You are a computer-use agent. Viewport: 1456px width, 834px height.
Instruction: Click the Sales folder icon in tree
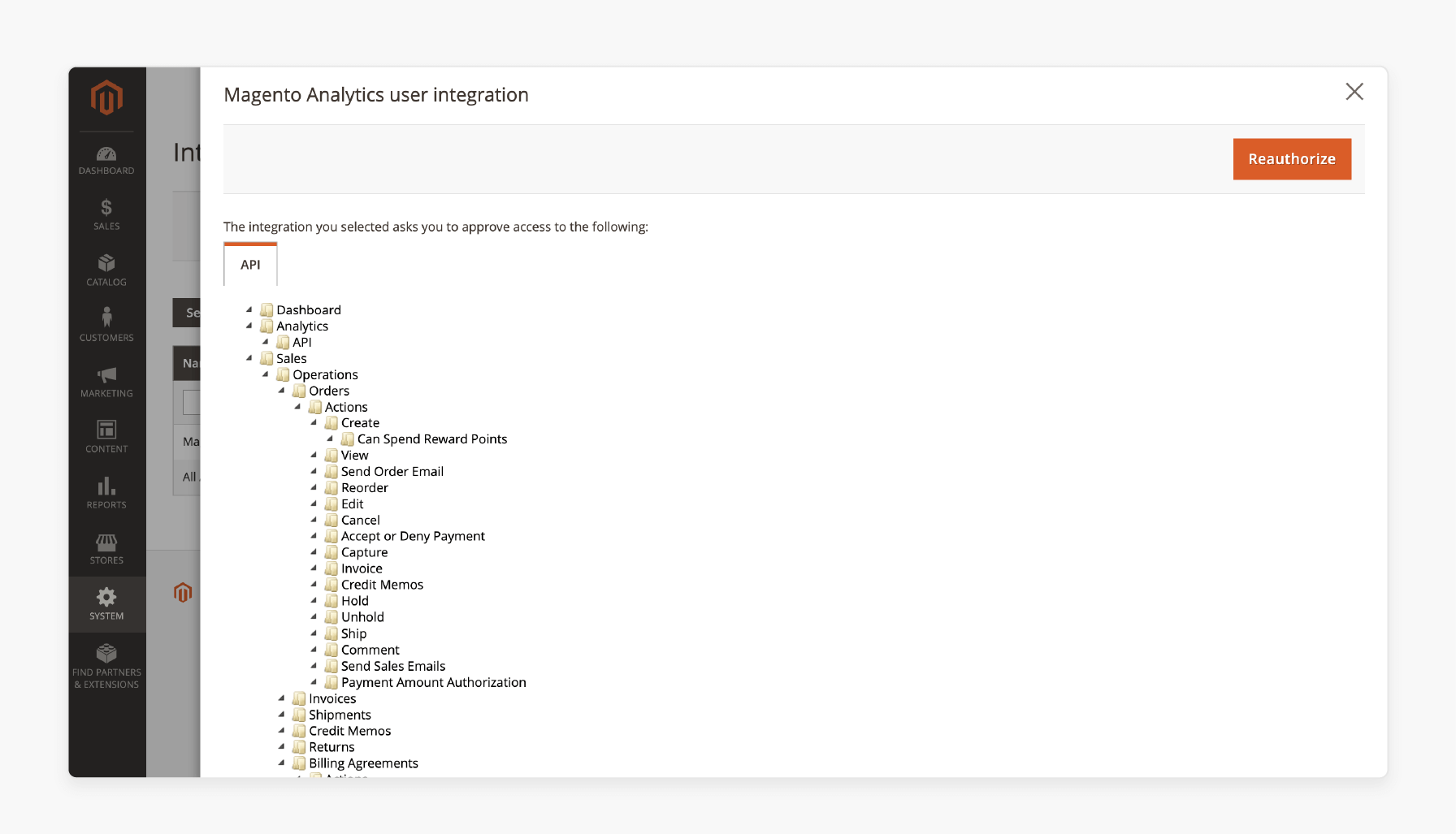pyautogui.click(x=266, y=358)
